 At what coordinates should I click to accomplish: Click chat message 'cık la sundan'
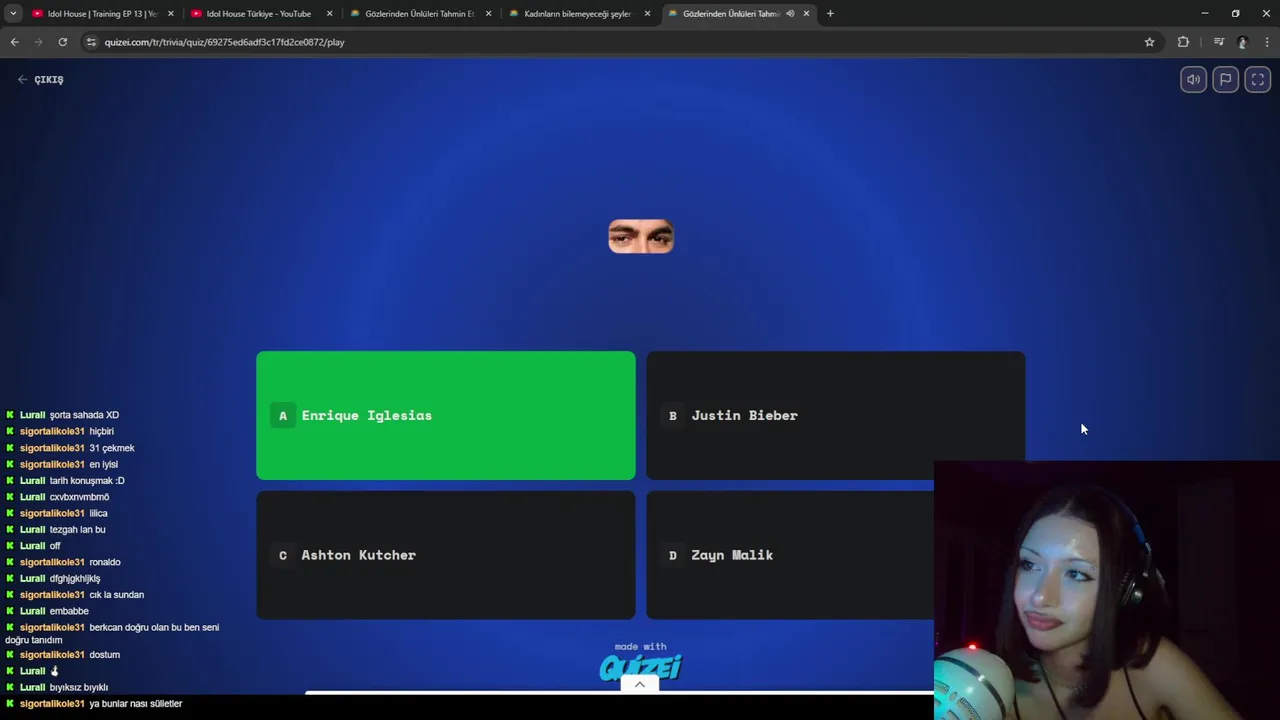click(x=117, y=595)
